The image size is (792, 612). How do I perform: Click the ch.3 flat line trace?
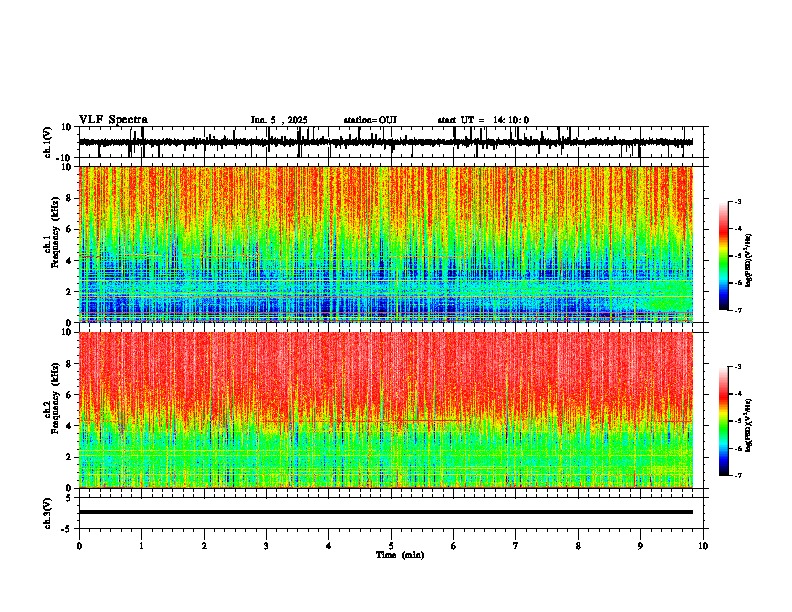coord(386,512)
